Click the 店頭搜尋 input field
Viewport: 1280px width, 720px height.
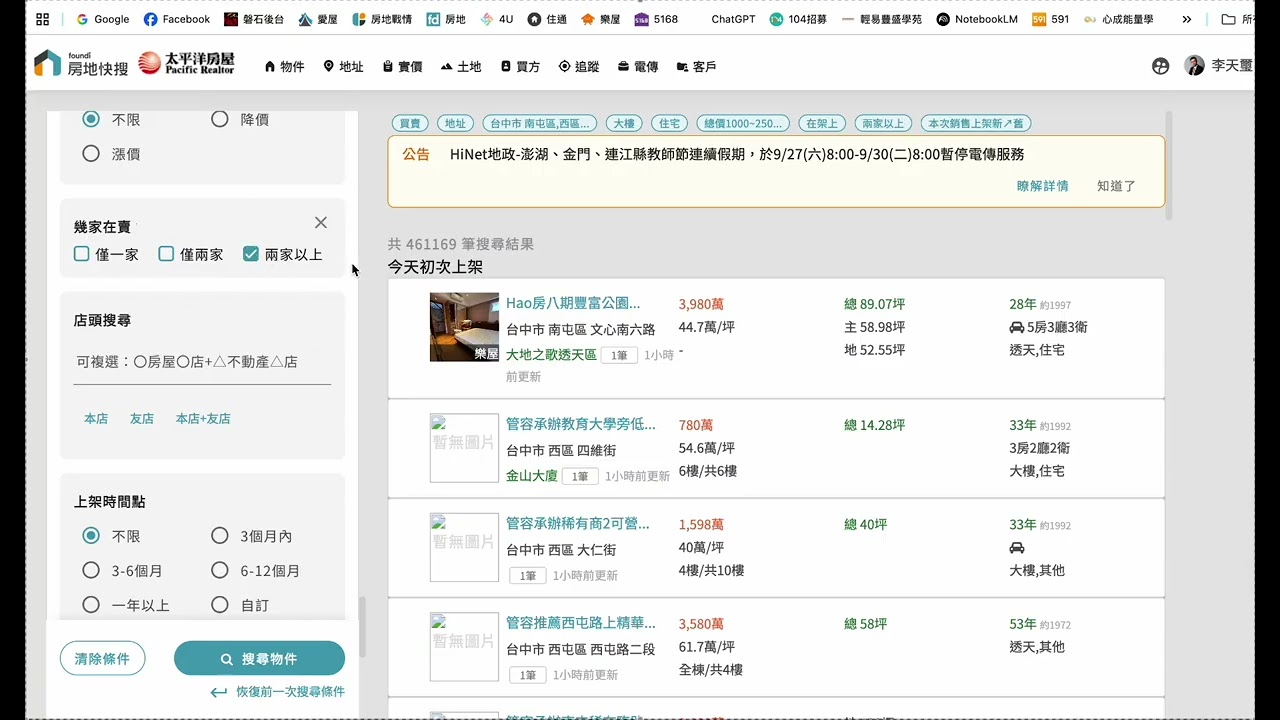click(202, 362)
